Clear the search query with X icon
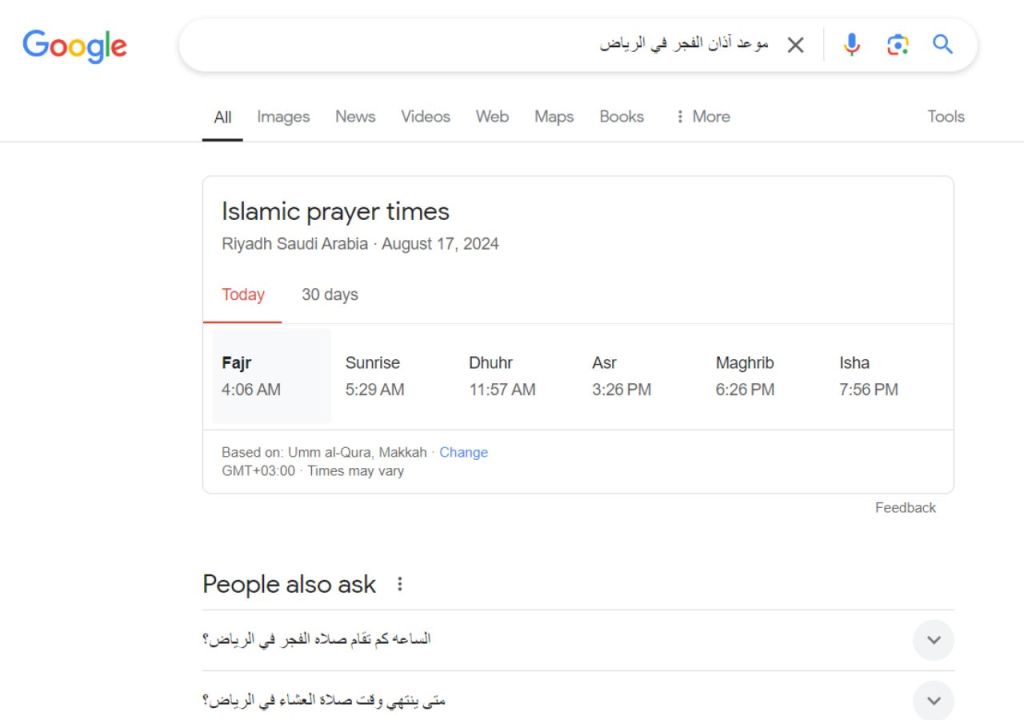This screenshot has height=720, width=1024. [x=795, y=45]
